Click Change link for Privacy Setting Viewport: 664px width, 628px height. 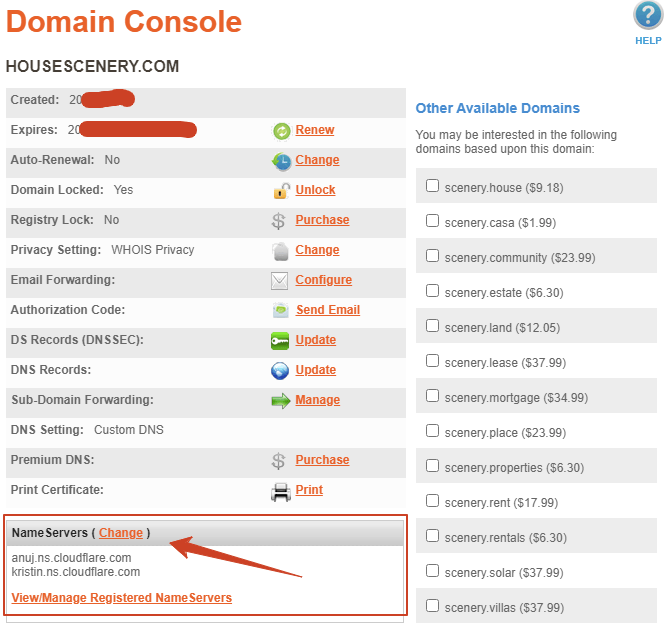[317, 250]
